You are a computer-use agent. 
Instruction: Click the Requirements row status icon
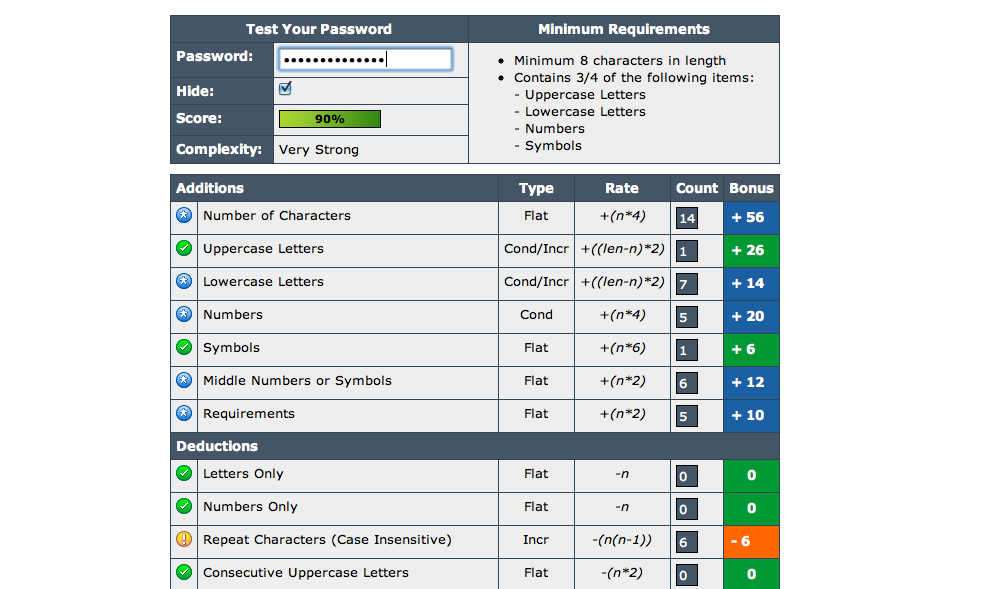184,414
